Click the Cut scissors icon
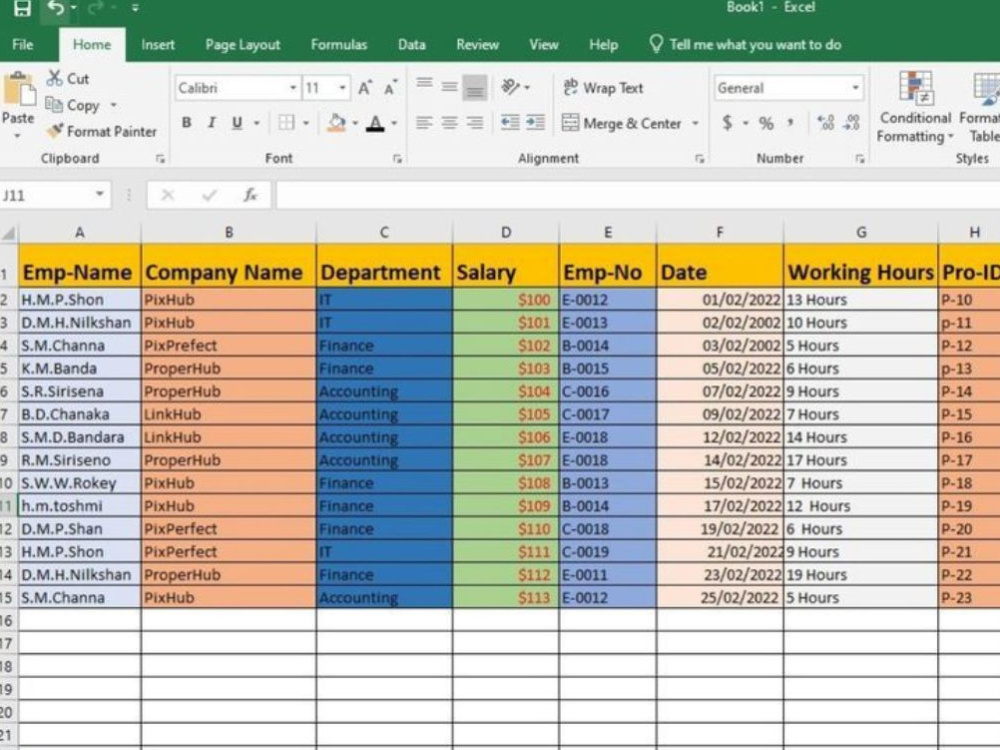1000x750 pixels. point(55,78)
